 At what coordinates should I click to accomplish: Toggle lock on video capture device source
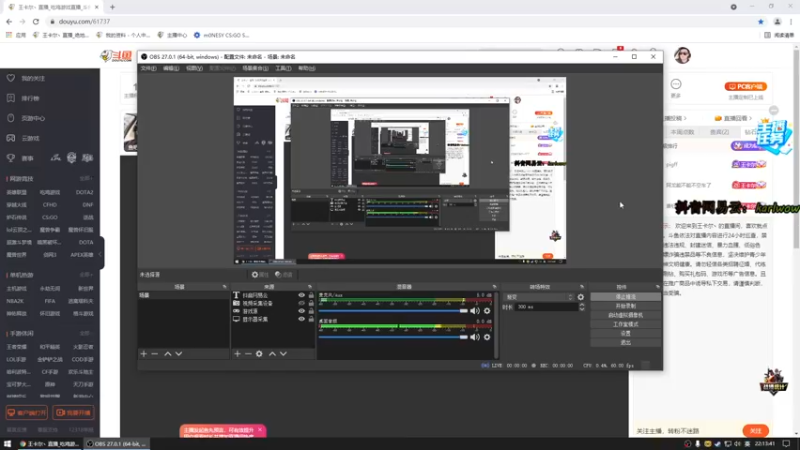(311, 303)
